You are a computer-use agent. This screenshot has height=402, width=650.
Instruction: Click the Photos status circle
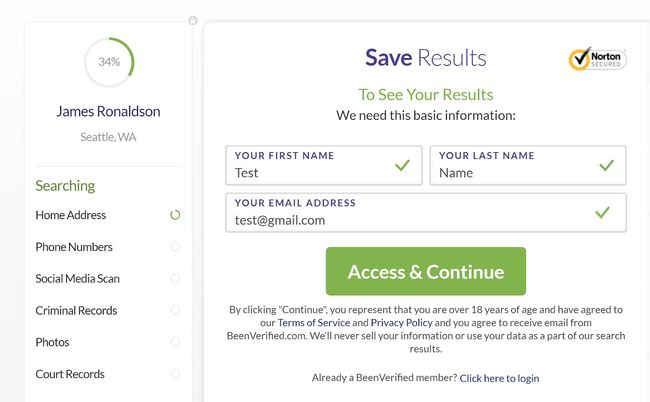(x=175, y=342)
